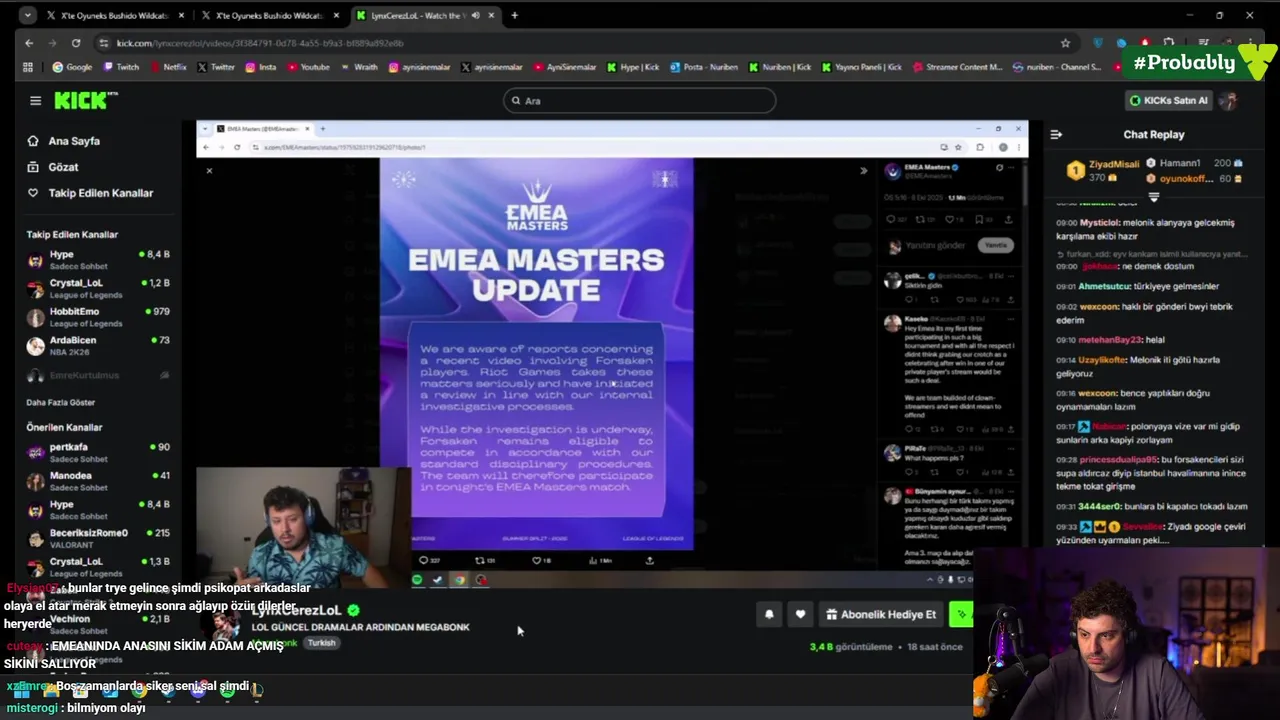Open Manodea recommended channel
This screenshot has height=720, width=1280.
(98, 481)
